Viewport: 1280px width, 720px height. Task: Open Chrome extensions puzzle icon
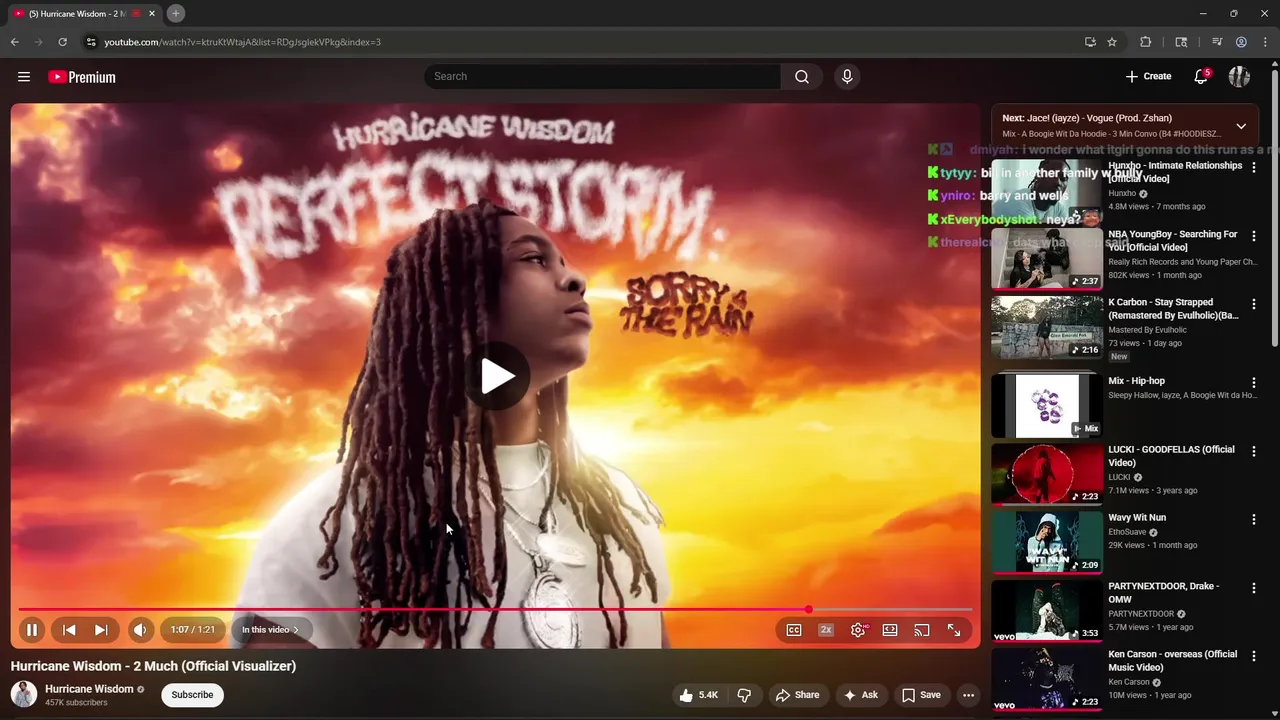[x=1146, y=42]
